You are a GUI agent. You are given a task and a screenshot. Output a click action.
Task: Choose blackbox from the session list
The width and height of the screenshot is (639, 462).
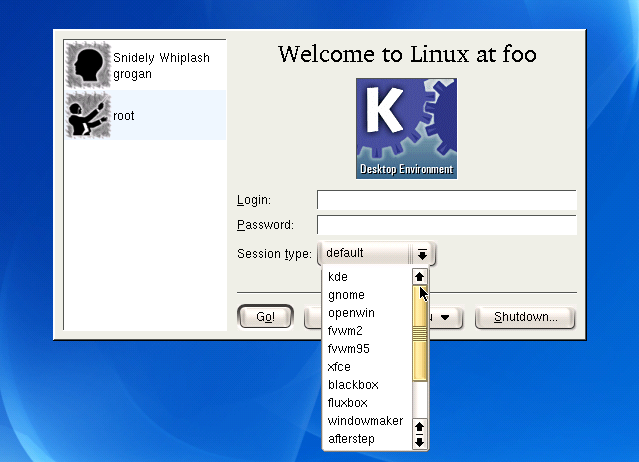click(x=352, y=385)
